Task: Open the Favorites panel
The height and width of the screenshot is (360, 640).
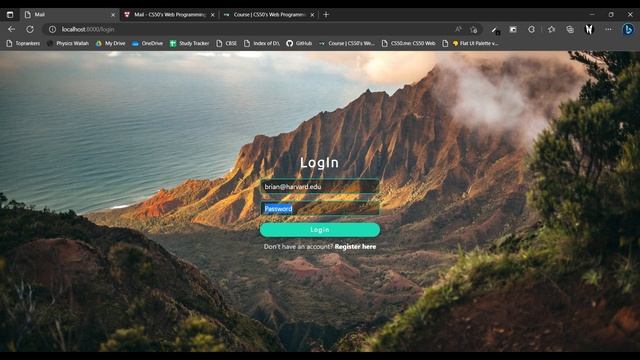Action: coord(551,29)
